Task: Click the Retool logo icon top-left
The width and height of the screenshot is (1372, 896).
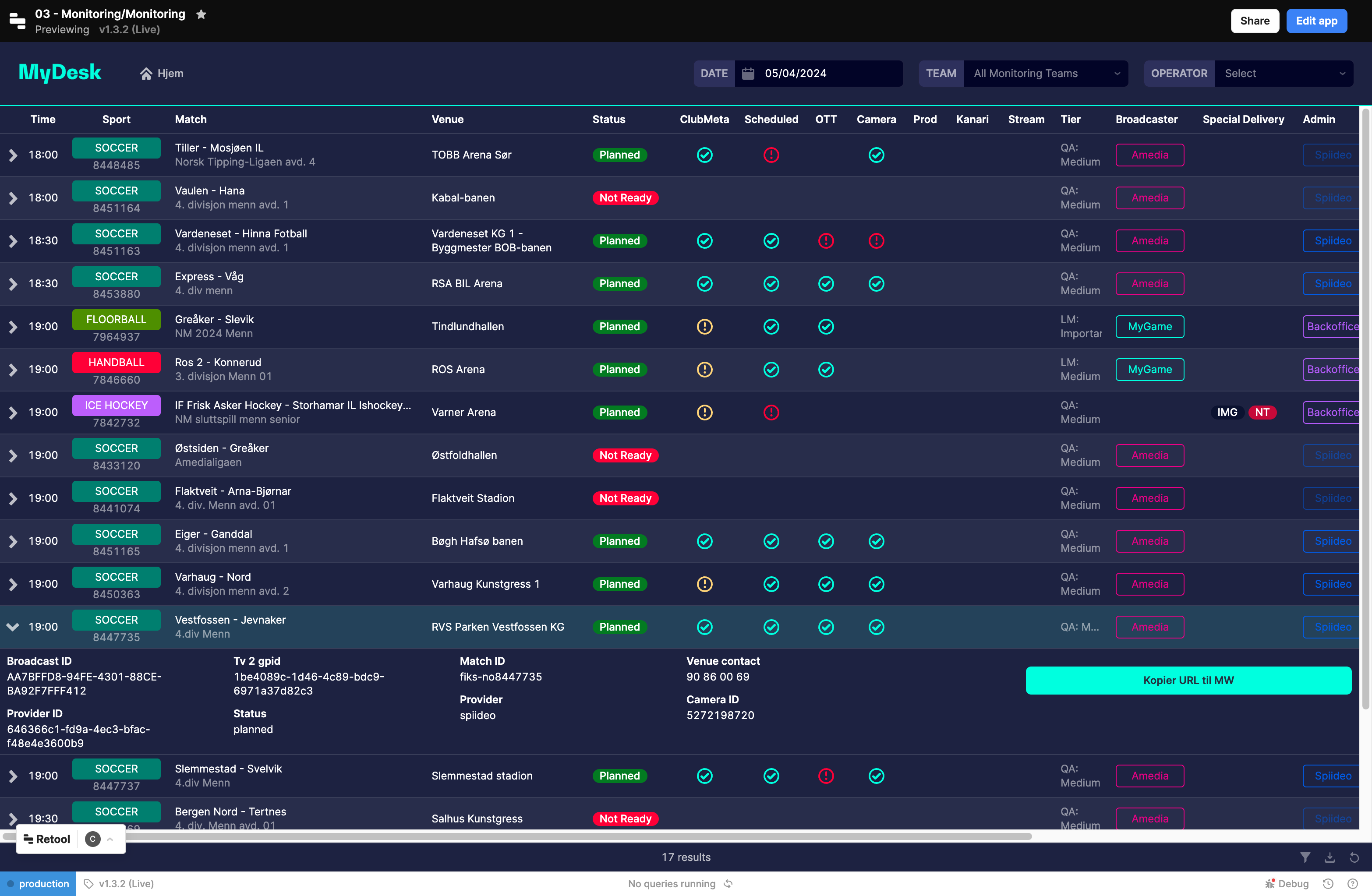Action: click(17, 21)
